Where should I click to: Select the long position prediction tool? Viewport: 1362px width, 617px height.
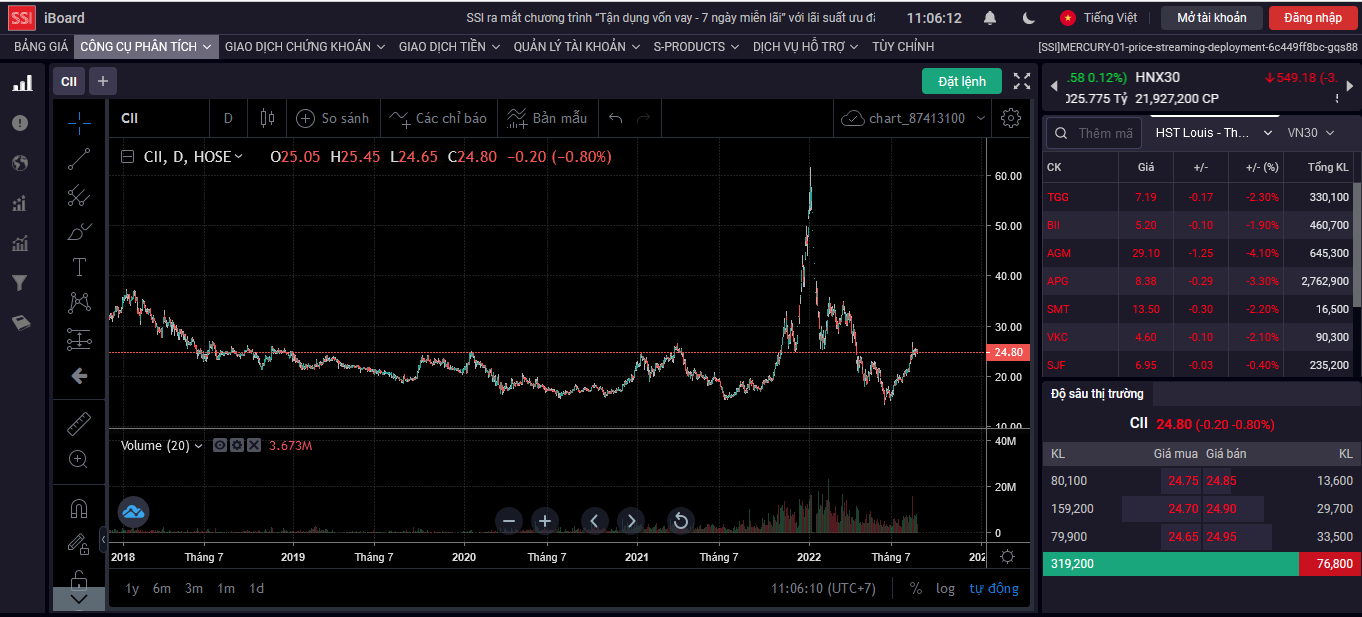[79, 339]
